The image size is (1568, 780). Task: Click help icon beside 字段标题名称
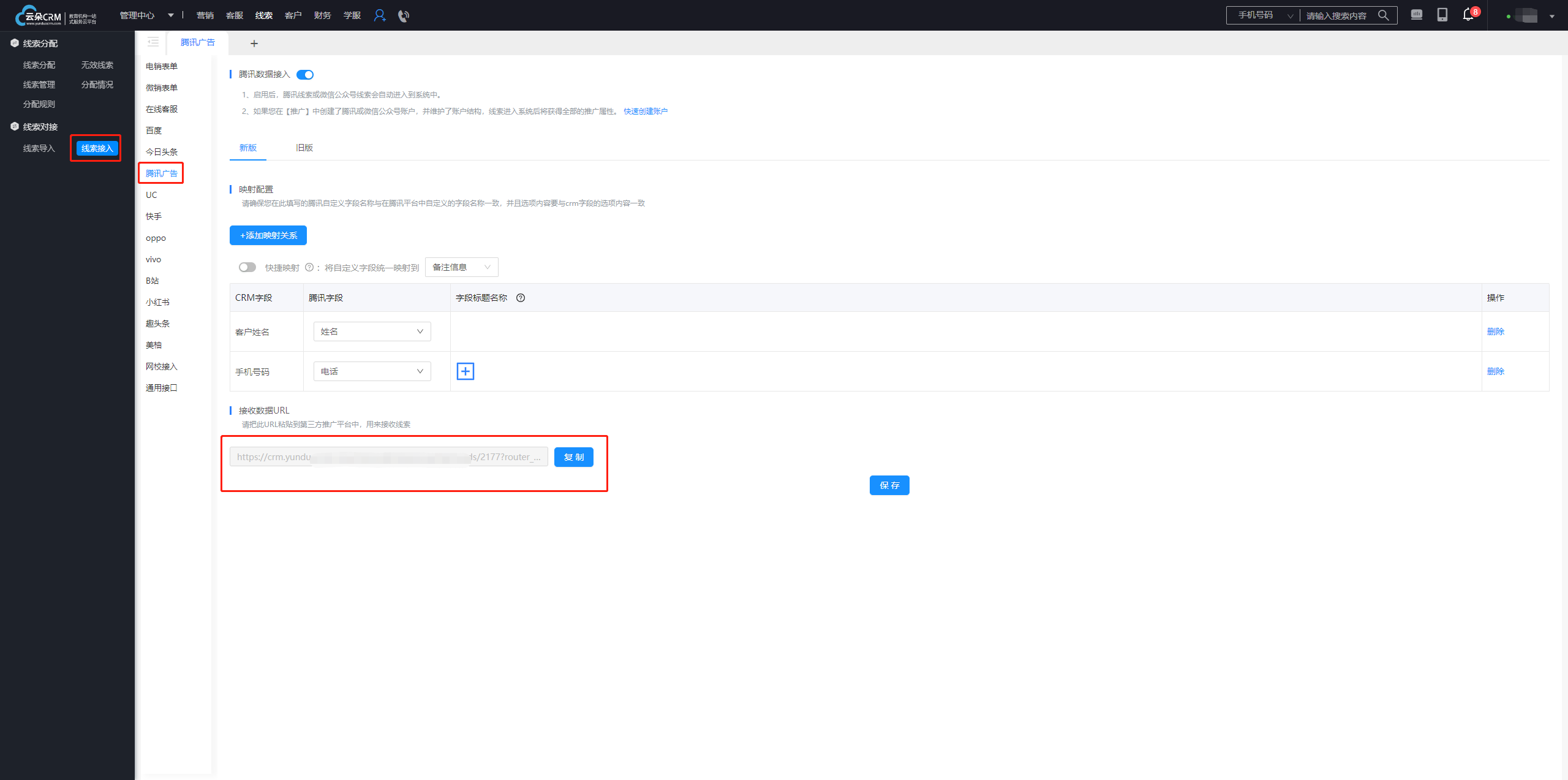coord(521,298)
